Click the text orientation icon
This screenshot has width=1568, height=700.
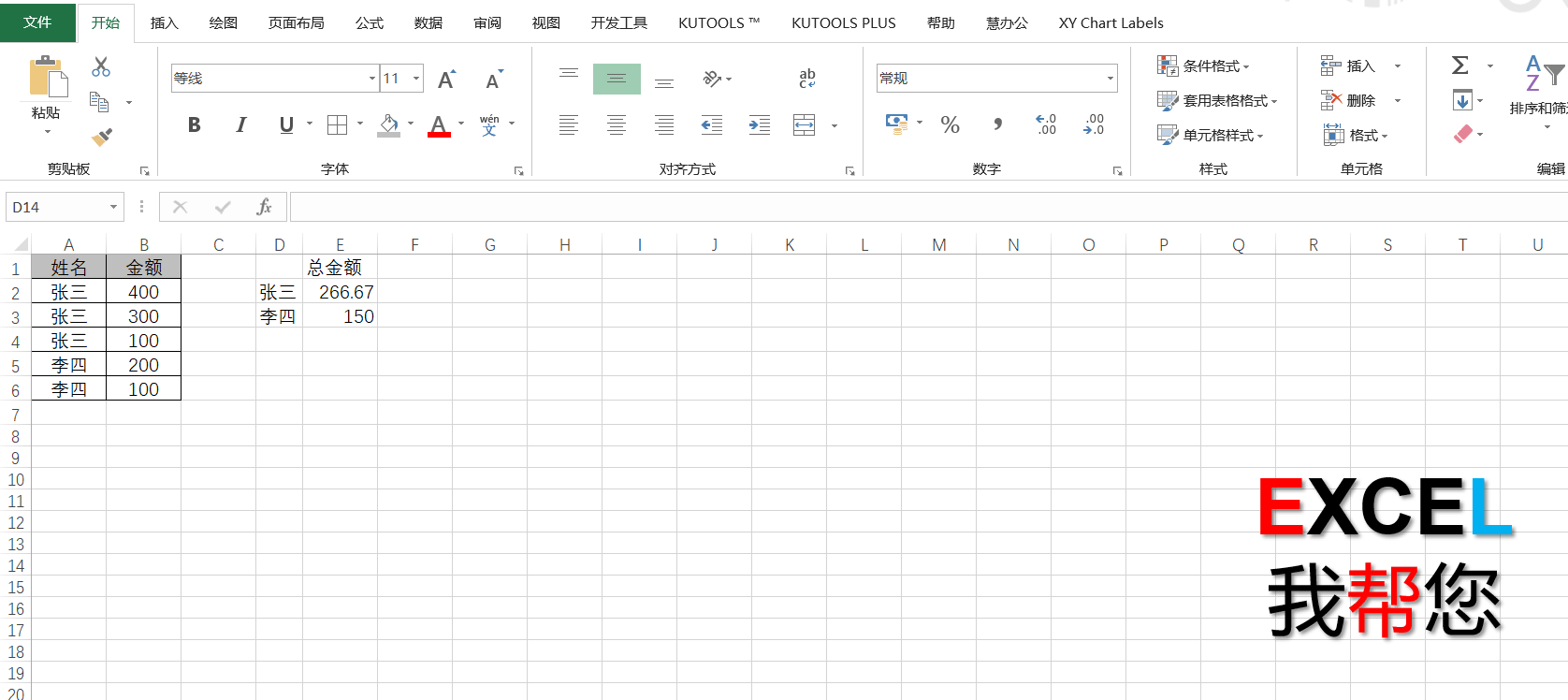pyautogui.click(x=713, y=79)
